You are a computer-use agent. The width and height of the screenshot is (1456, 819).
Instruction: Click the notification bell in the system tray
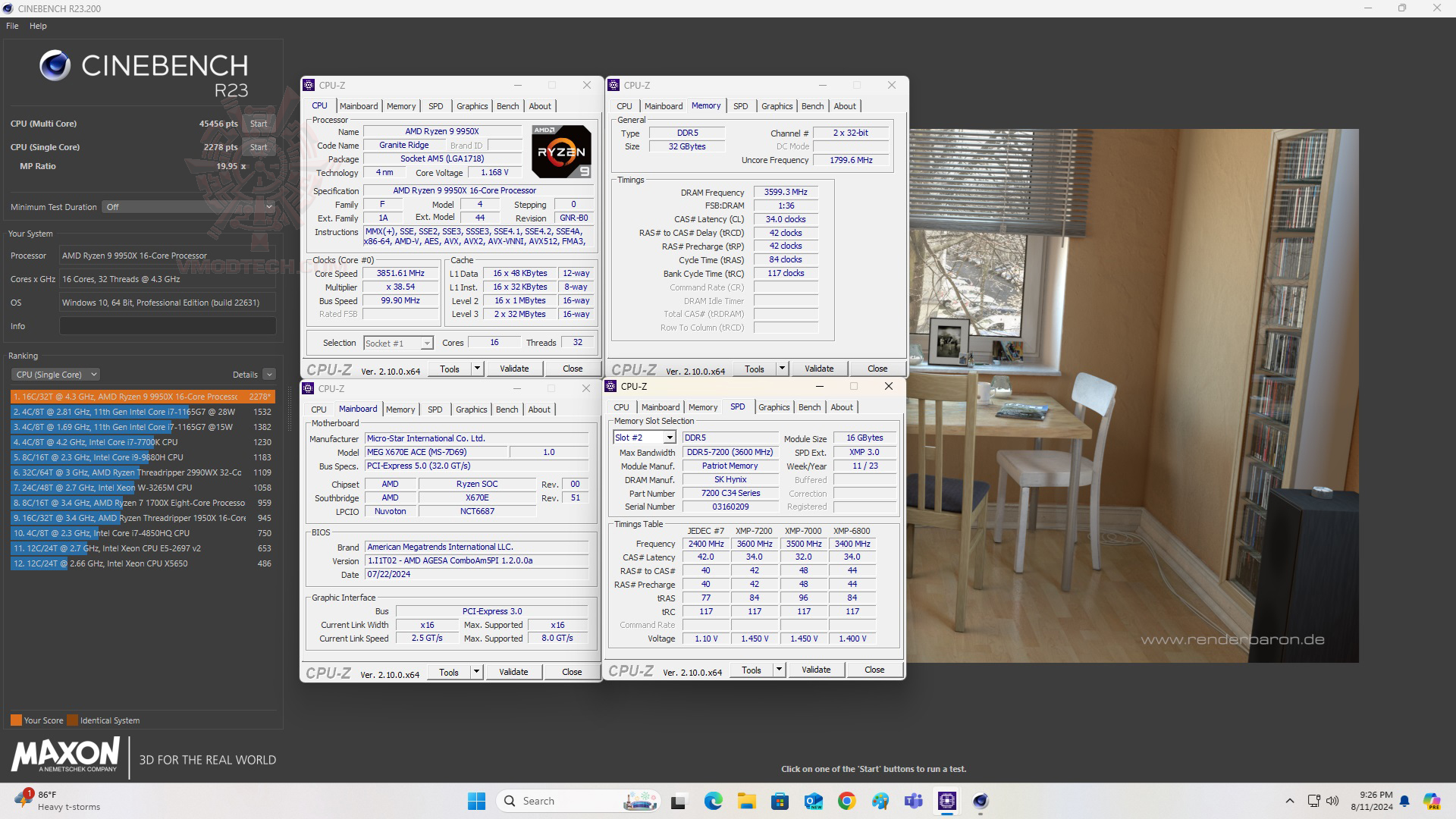coord(1404,801)
